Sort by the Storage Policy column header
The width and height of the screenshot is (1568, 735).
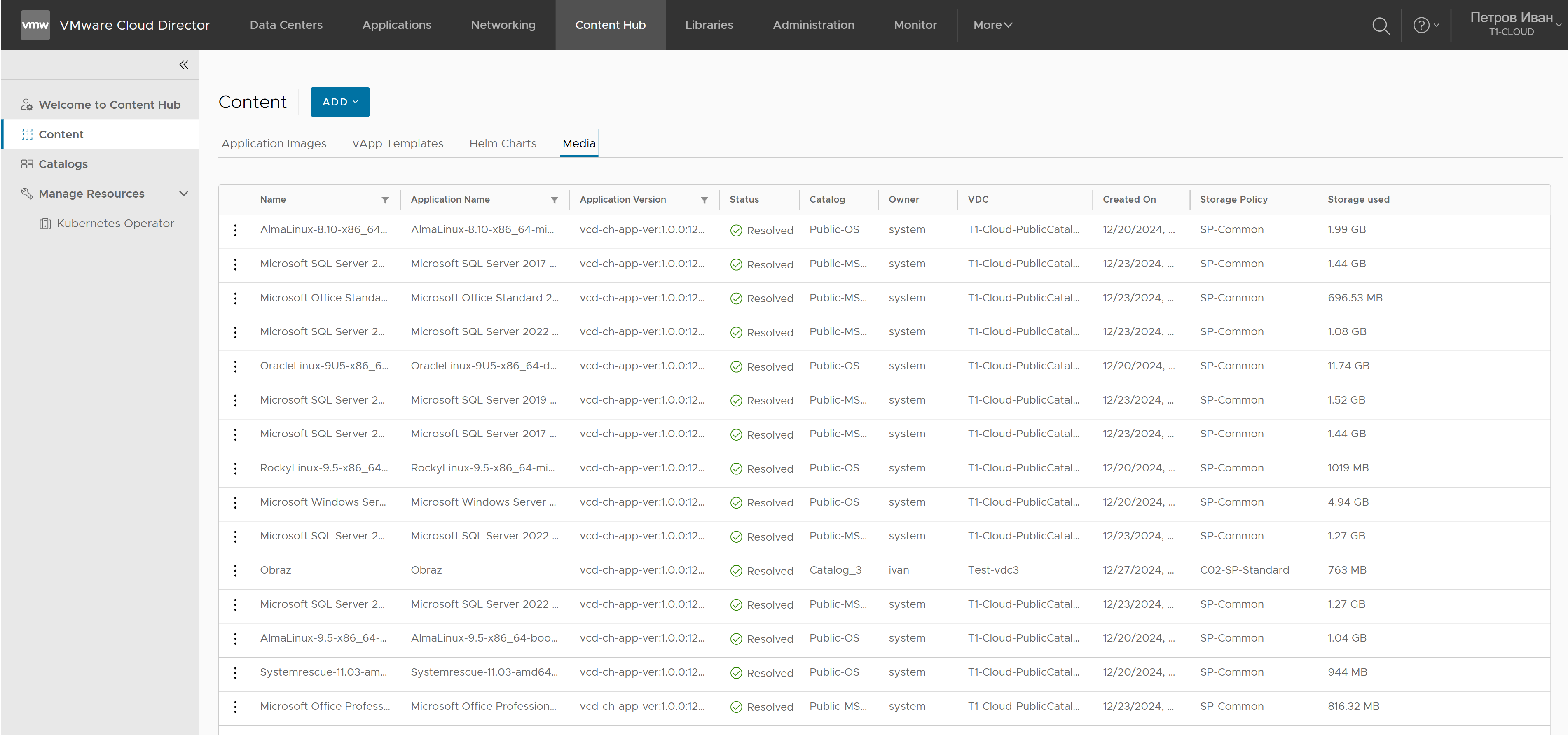click(1234, 200)
